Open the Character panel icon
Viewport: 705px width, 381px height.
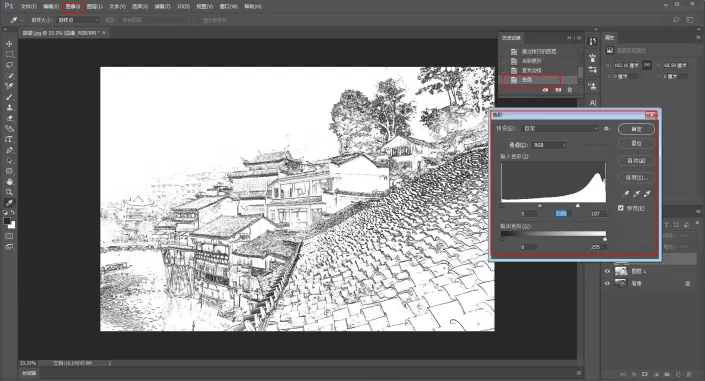593,103
